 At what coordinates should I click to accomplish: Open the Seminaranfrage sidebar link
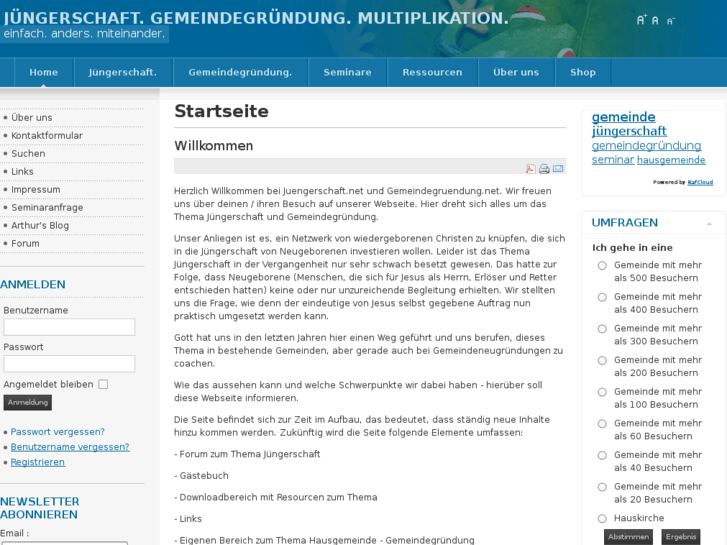[47, 207]
